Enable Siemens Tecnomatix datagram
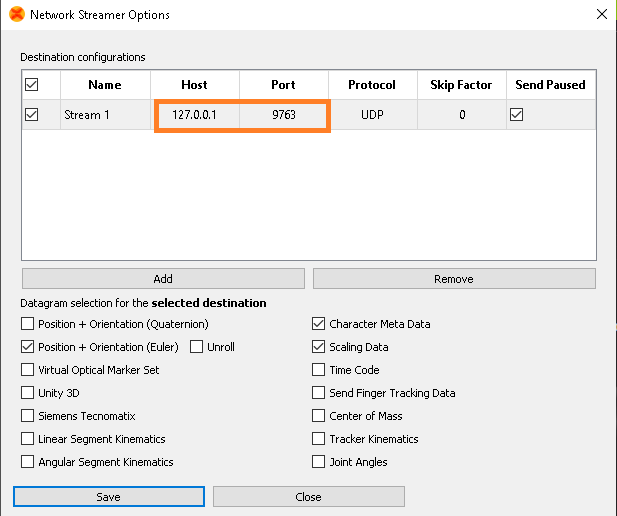The width and height of the screenshot is (617, 516). [28, 416]
